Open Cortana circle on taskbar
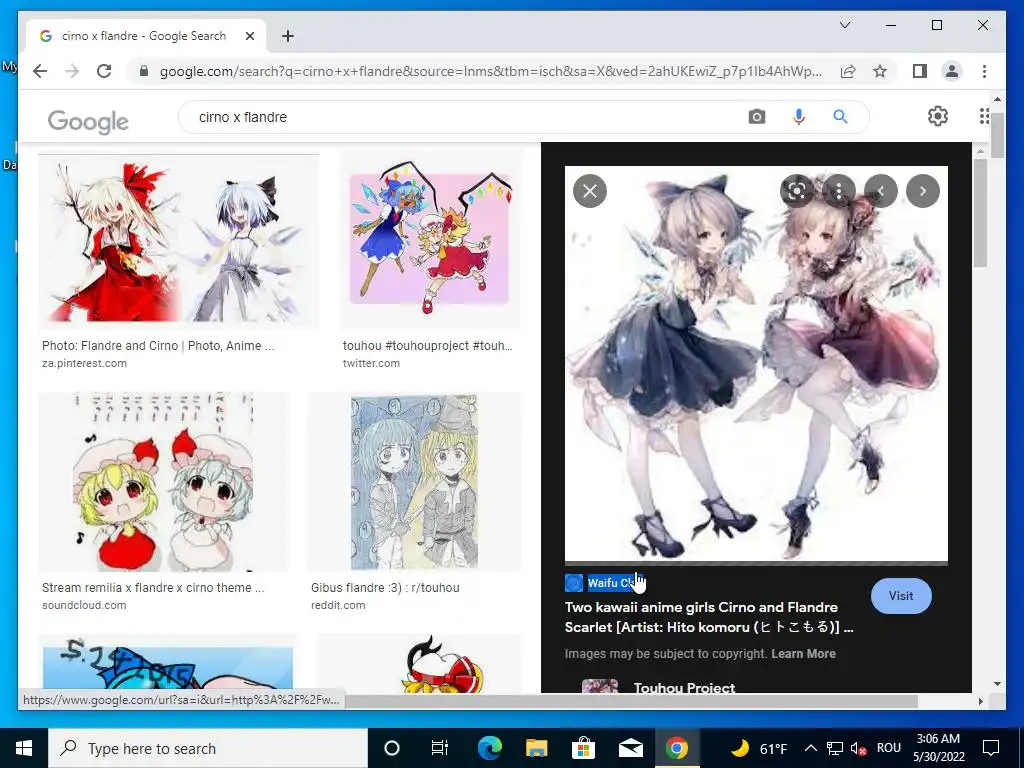This screenshot has width=1024, height=768. click(x=392, y=748)
